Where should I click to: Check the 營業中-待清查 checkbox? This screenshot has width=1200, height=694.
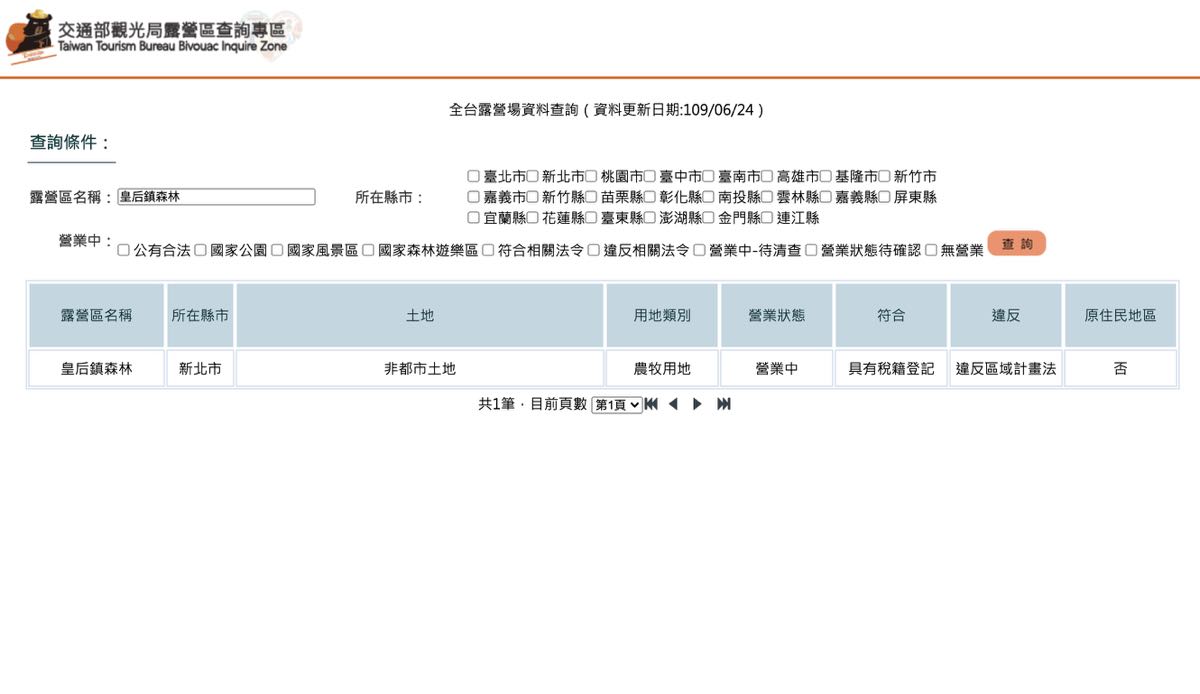[x=699, y=250]
